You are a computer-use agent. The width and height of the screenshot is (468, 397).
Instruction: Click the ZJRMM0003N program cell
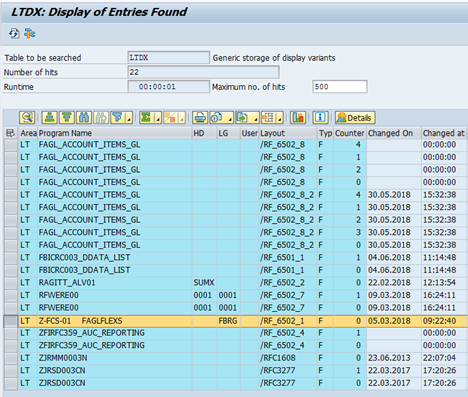pyautogui.click(x=115, y=358)
